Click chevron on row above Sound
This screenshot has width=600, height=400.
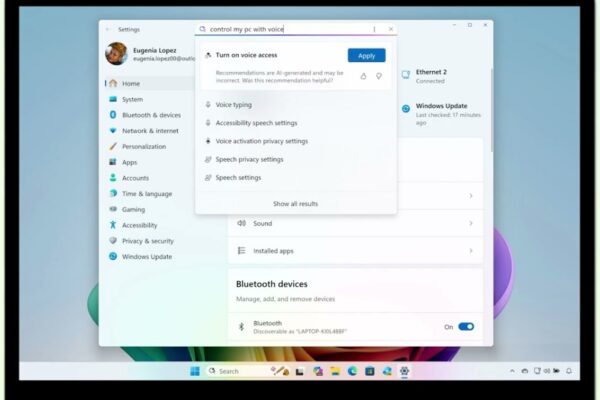pyautogui.click(x=471, y=196)
